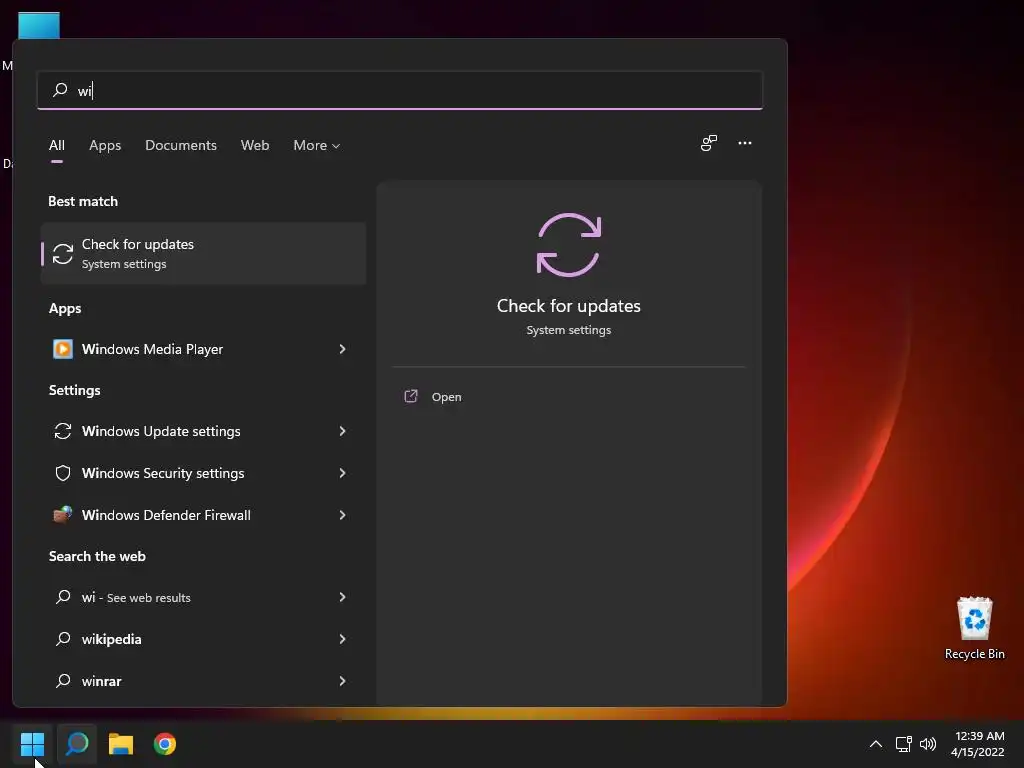This screenshot has height=768, width=1024.
Task: Click the network icon in the system tray
Action: point(903,744)
